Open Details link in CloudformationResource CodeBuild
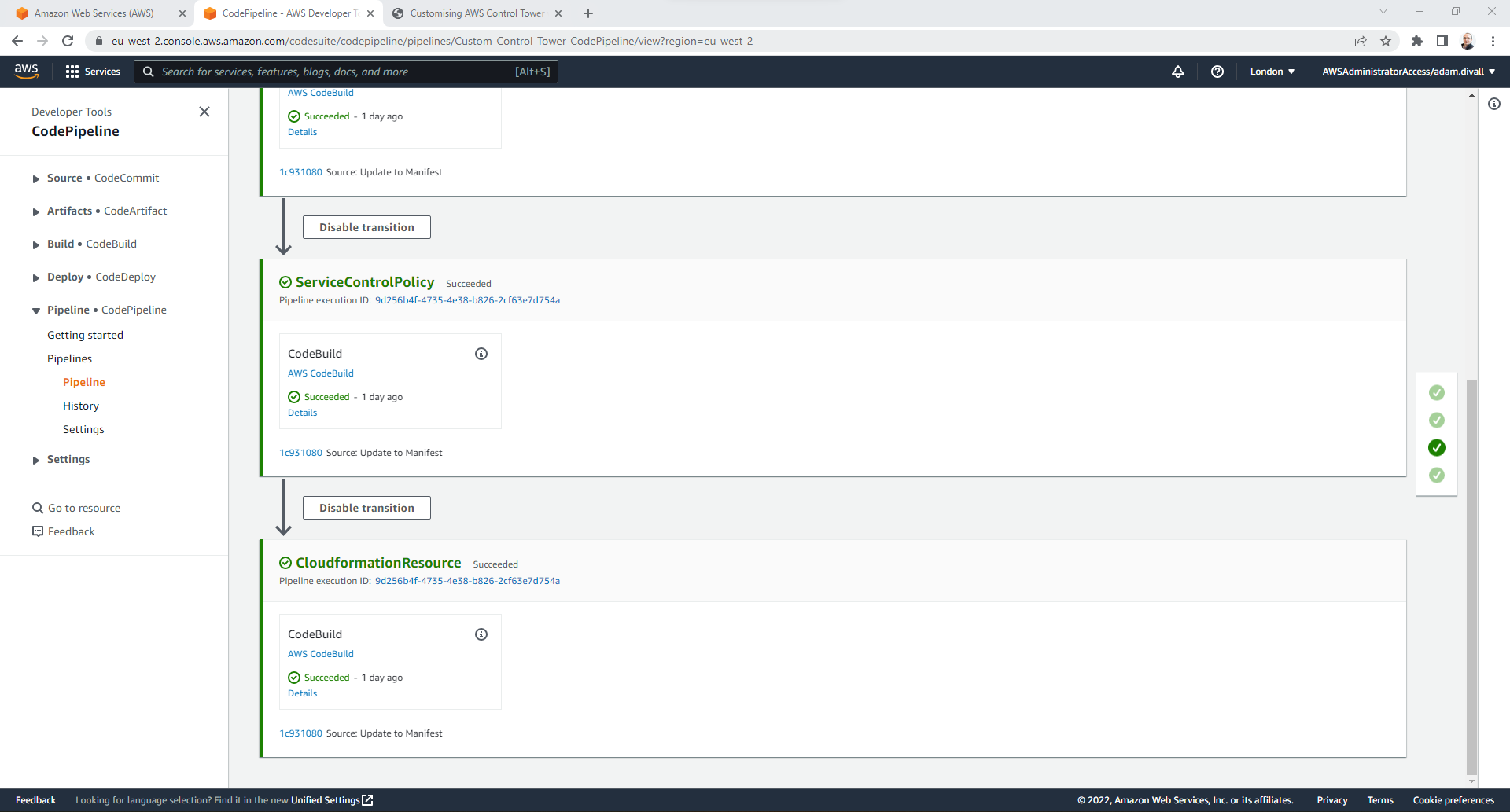Viewport: 1510px width, 812px height. pos(302,693)
